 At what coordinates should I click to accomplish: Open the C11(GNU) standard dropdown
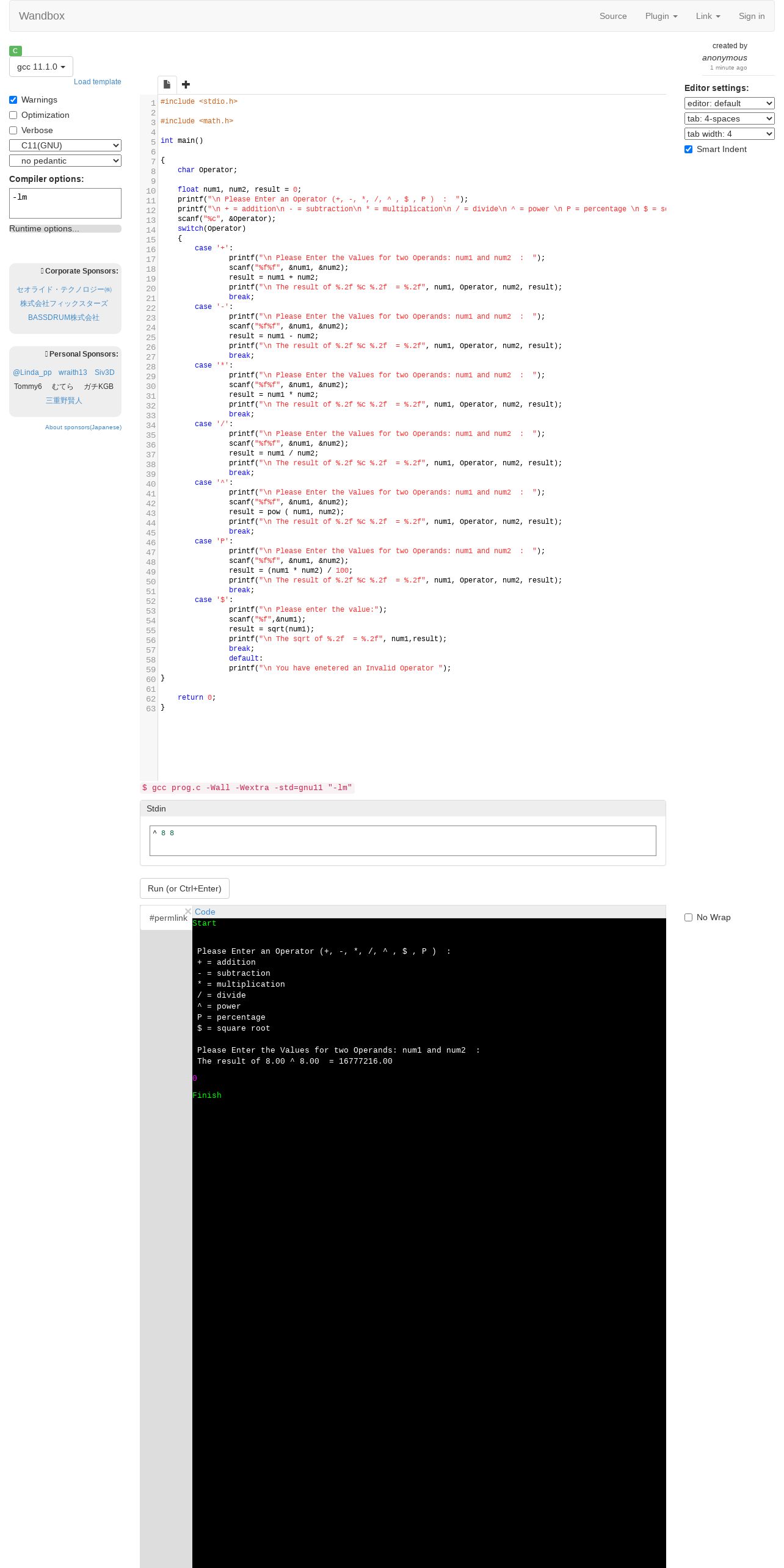coord(65,145)
